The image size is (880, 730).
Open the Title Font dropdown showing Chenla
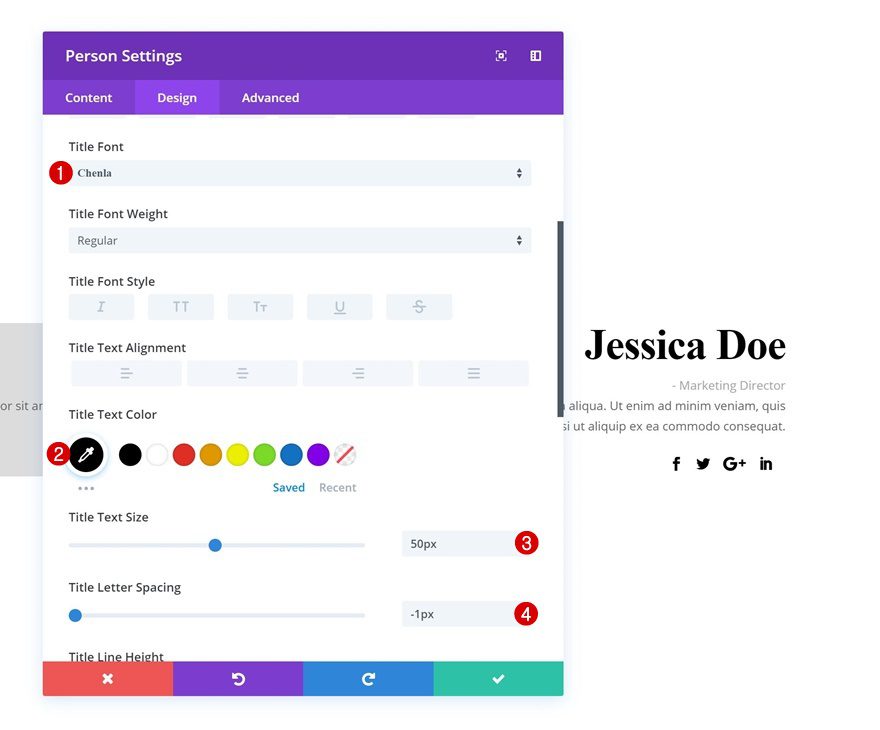(x=299, y=172)
